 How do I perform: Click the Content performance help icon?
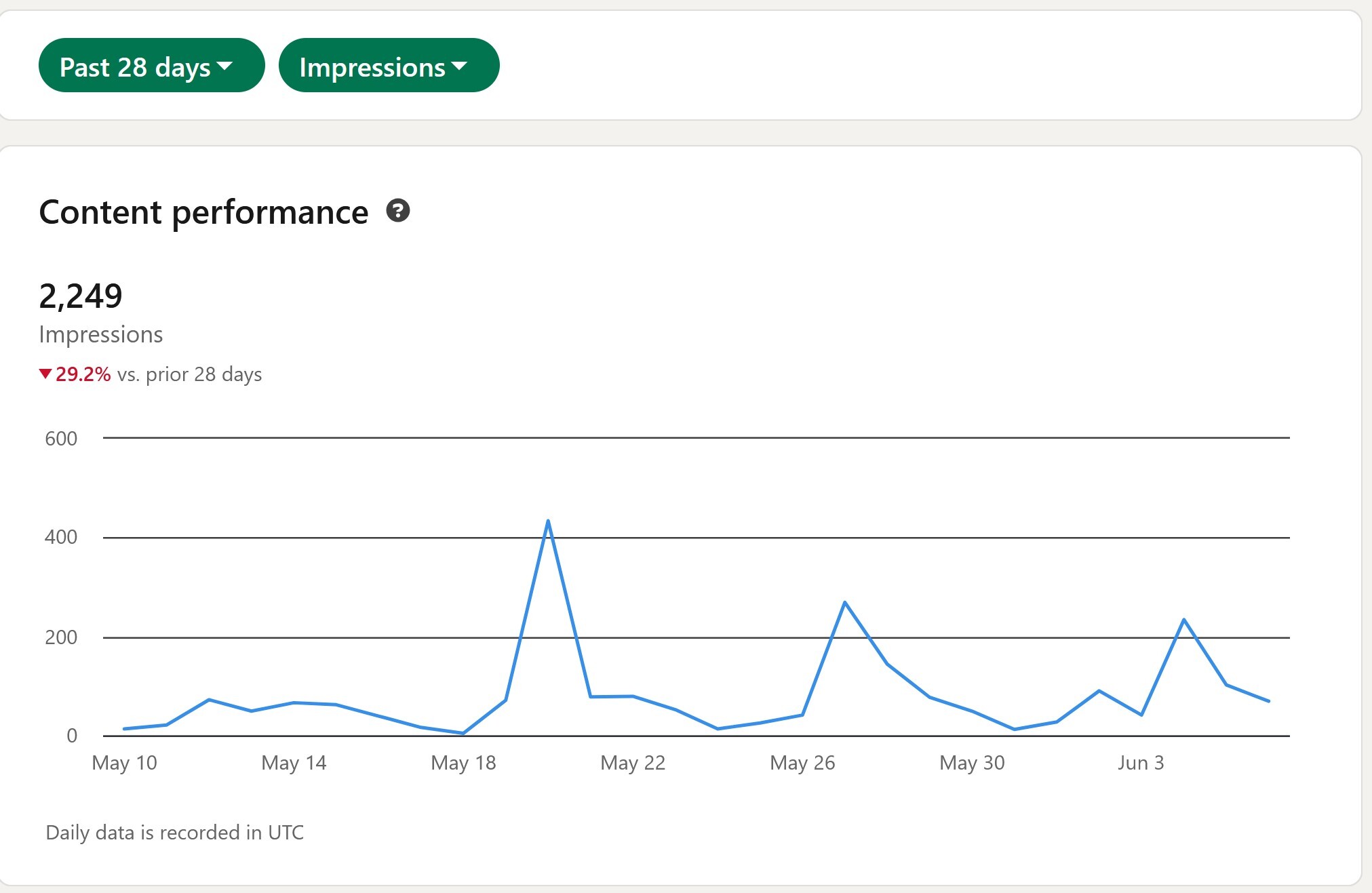click(398, 211)
